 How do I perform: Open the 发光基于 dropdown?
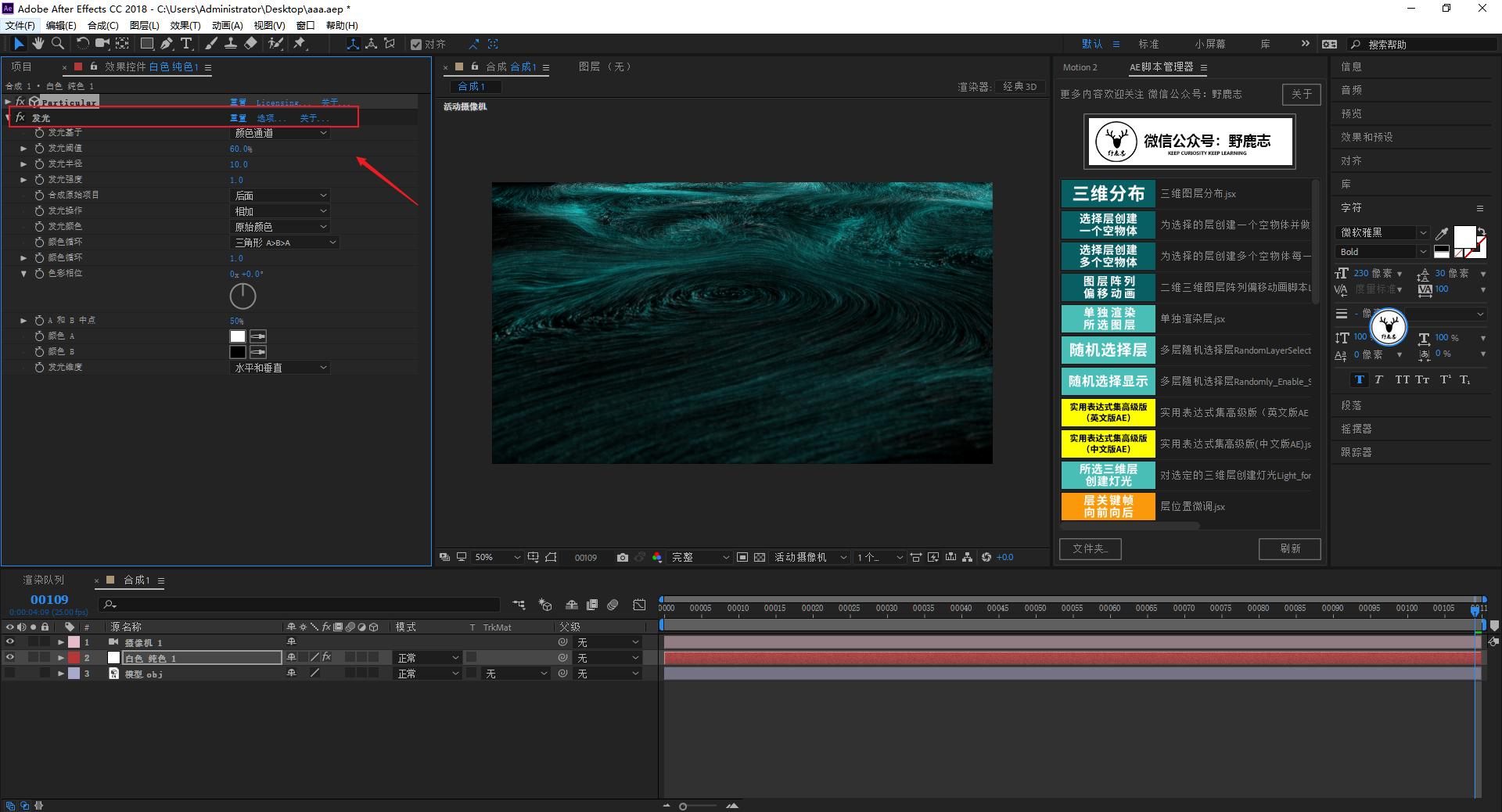click(280, 133)
